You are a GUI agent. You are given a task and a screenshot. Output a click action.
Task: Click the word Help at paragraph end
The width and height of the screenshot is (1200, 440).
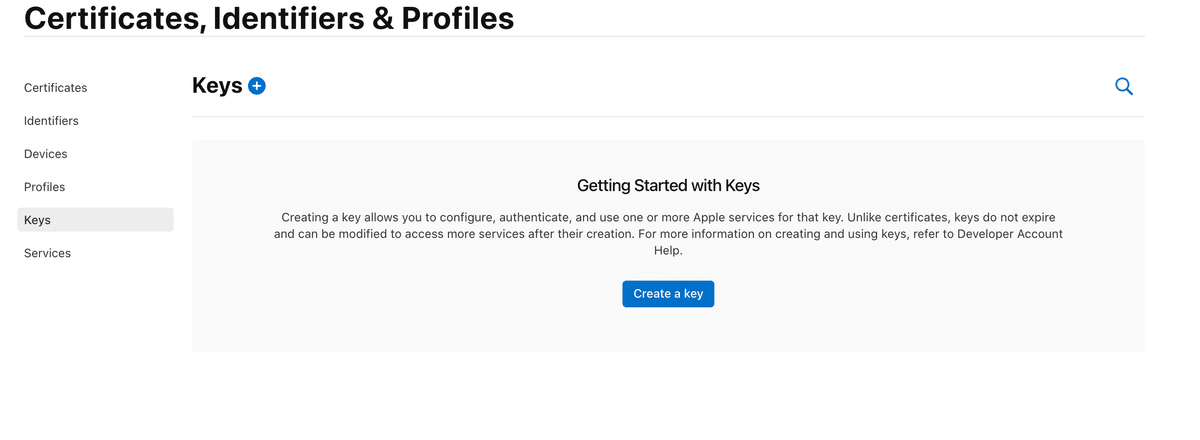pyautogui.click(x=668, y=251)
